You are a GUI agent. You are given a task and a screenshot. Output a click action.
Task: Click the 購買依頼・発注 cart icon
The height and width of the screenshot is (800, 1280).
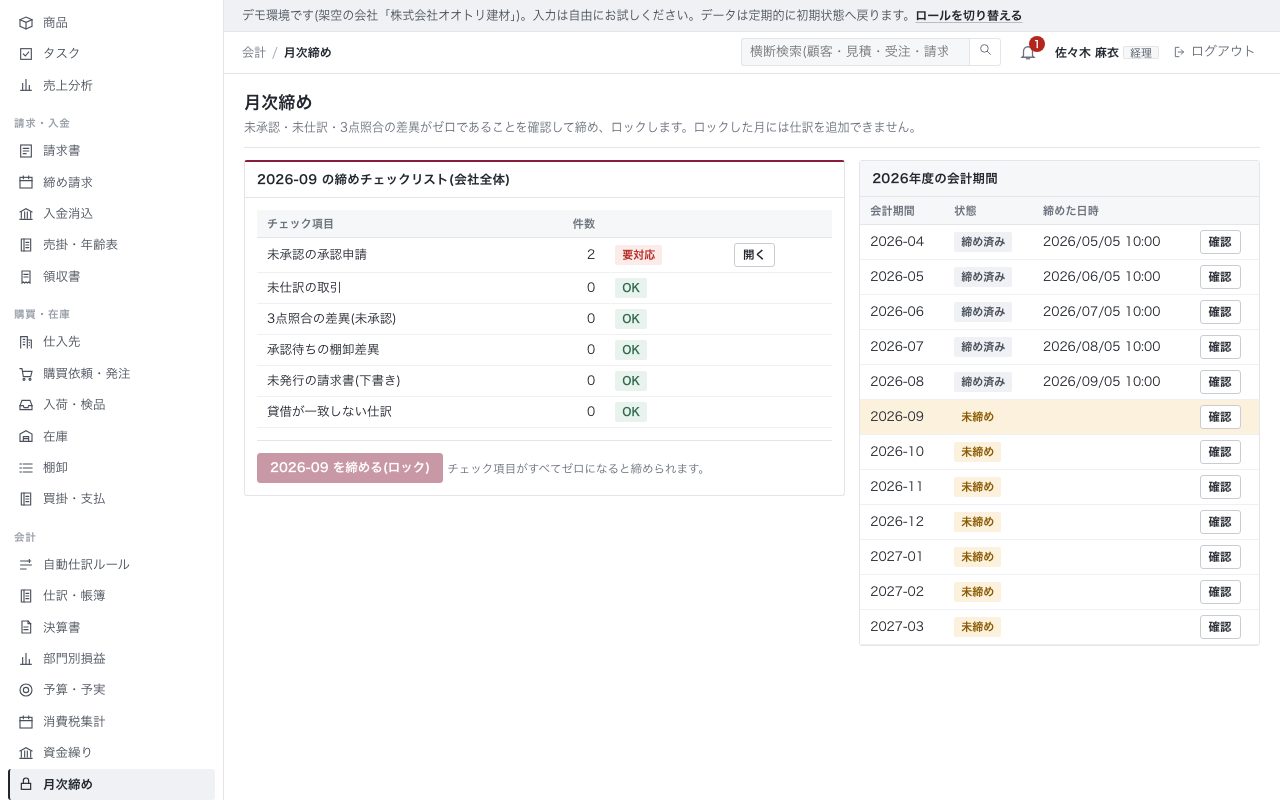(26, 373)
